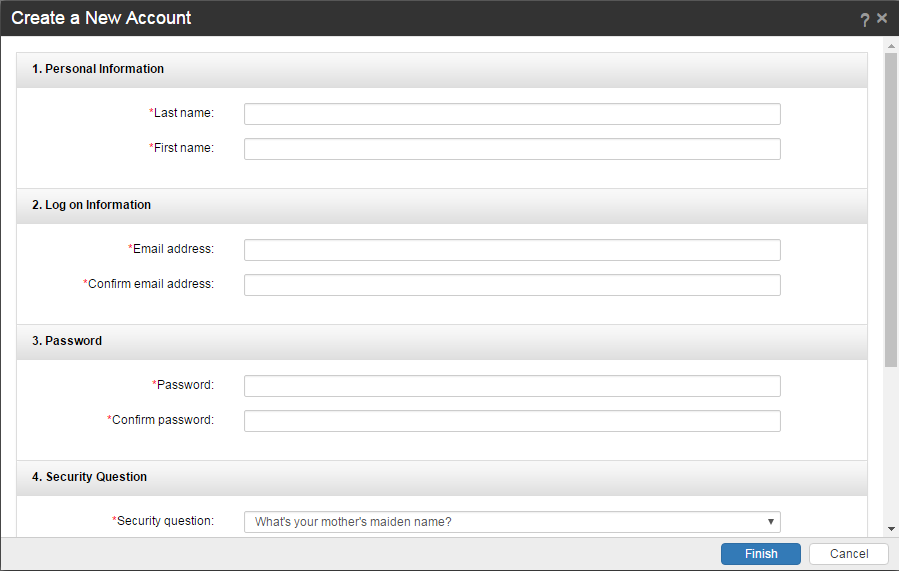The width and height of the screenshot is (899, 571).
Task: Click into the First name field
Action: coord(512,149)
